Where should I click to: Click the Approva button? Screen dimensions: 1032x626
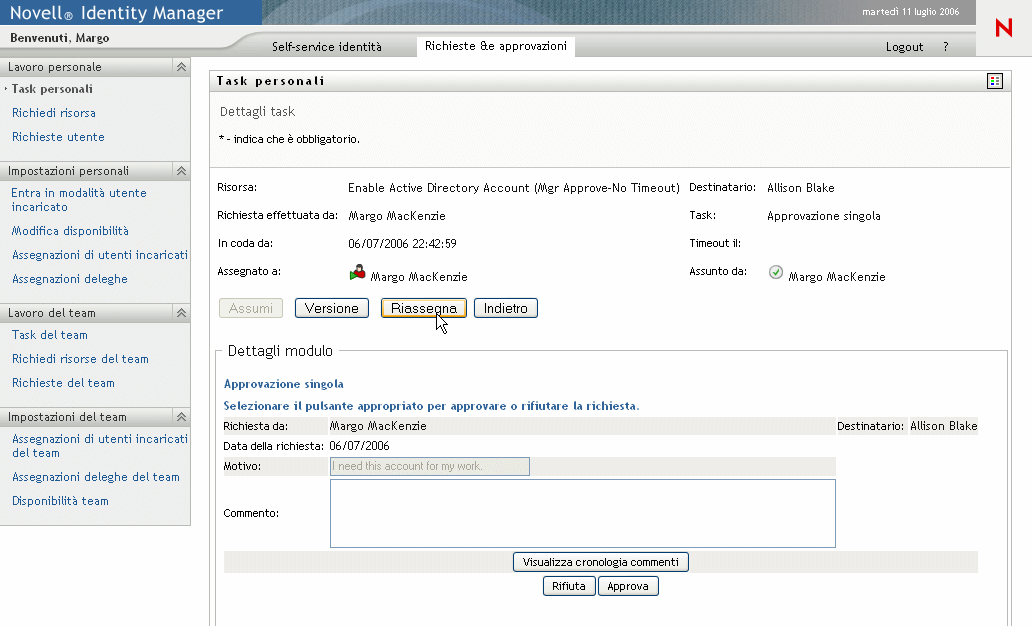[628, 586]
